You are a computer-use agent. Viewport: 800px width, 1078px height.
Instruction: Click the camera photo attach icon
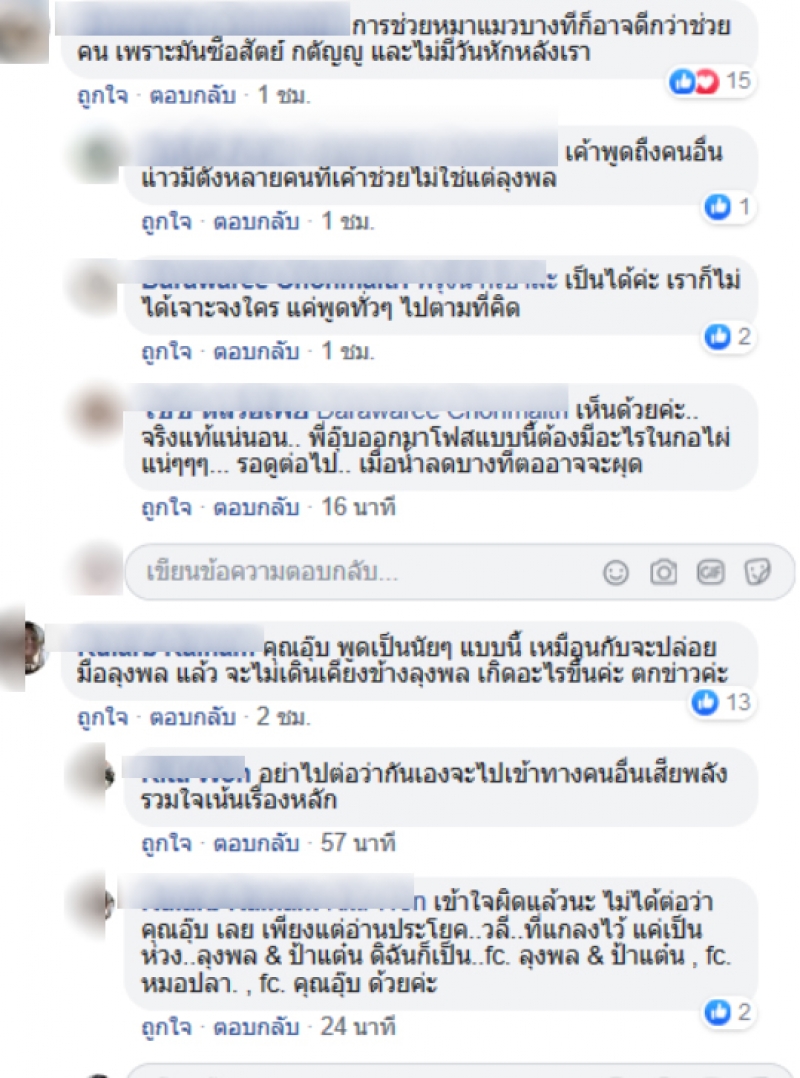point(663,572)
